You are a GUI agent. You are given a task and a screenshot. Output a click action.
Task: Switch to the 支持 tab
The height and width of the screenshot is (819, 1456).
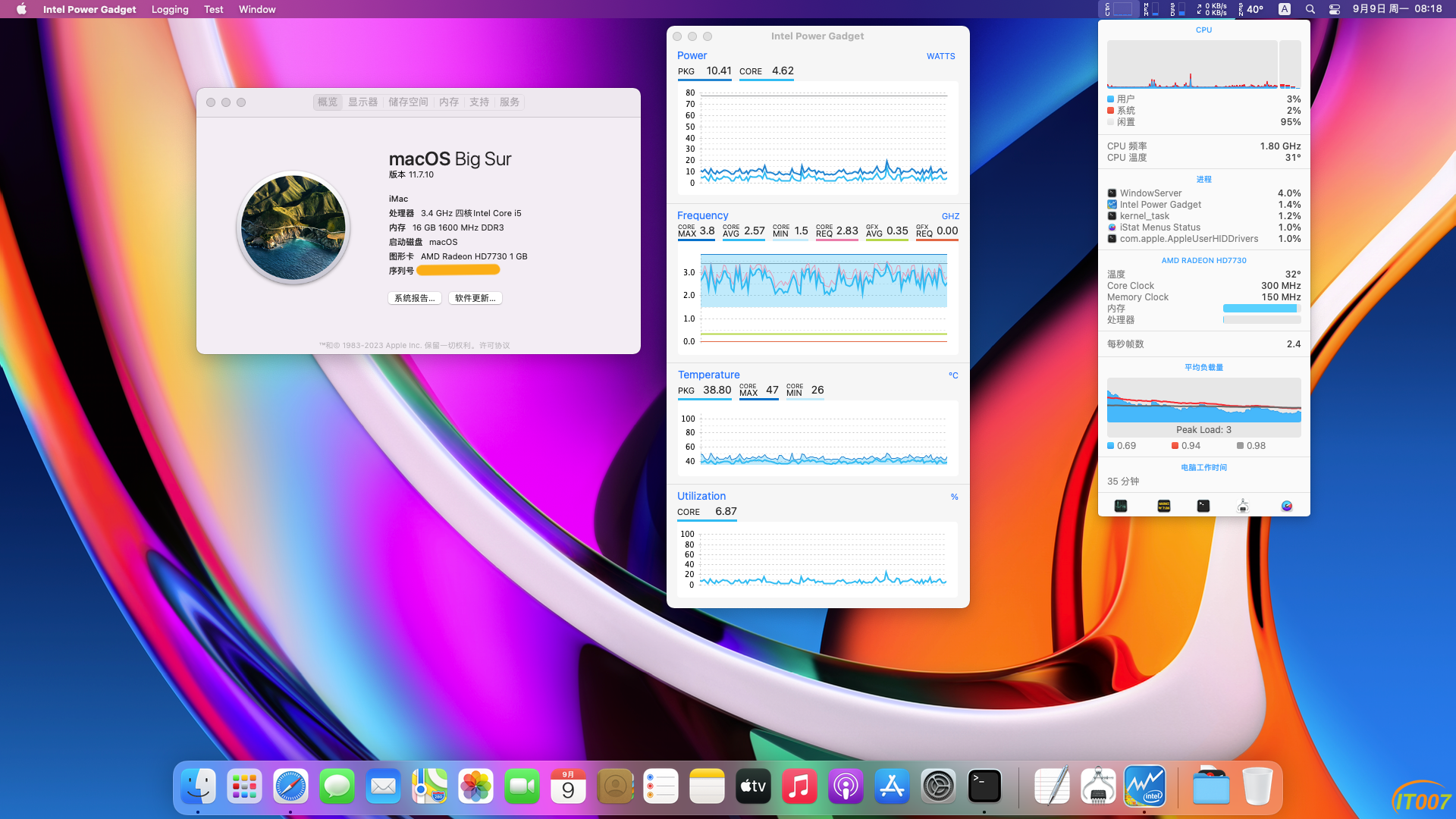click(x=479, y=102)
